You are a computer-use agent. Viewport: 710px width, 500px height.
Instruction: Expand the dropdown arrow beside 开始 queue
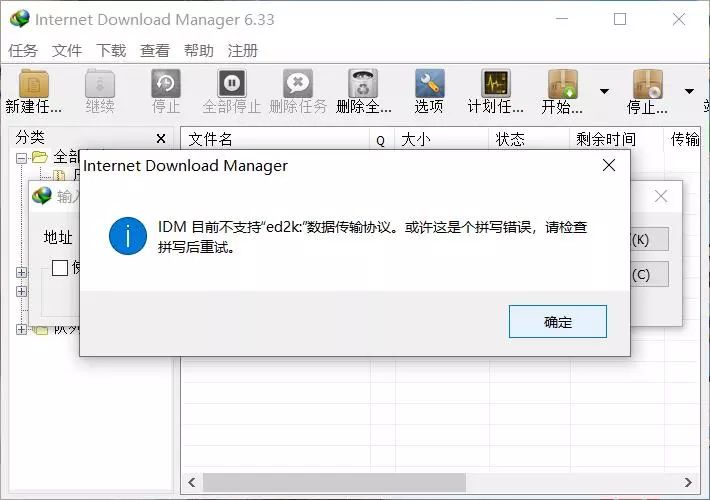pyautogui.click(x=604, y=91)
